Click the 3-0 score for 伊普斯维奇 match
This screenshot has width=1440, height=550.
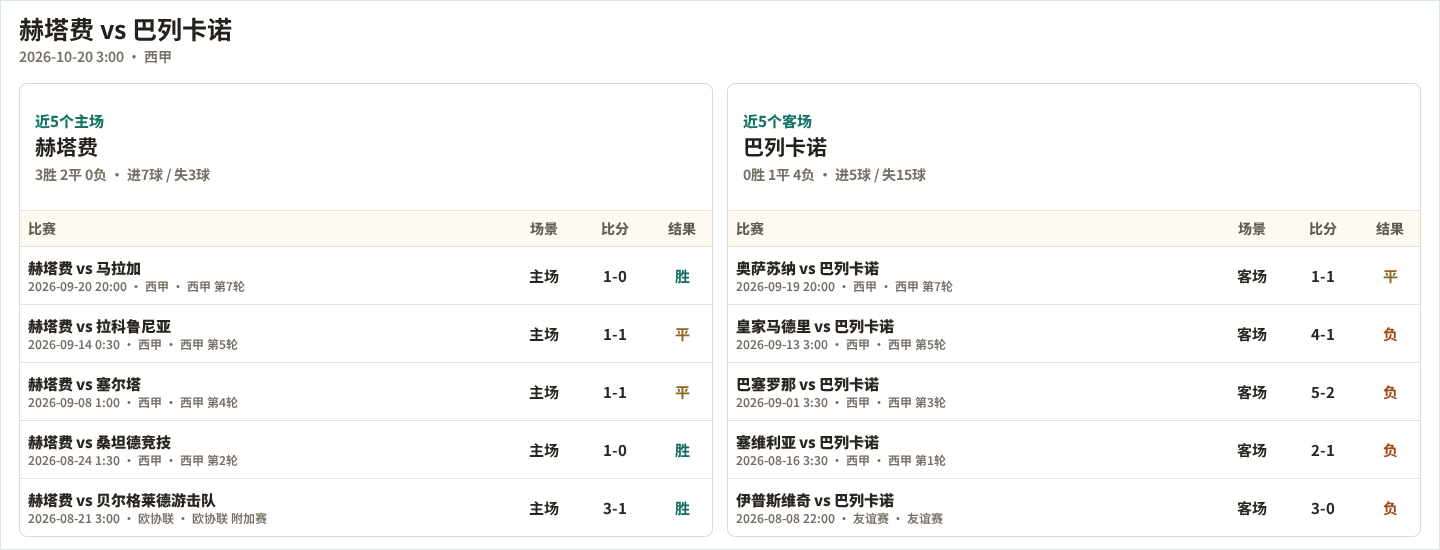click(x=1323, y=508)
